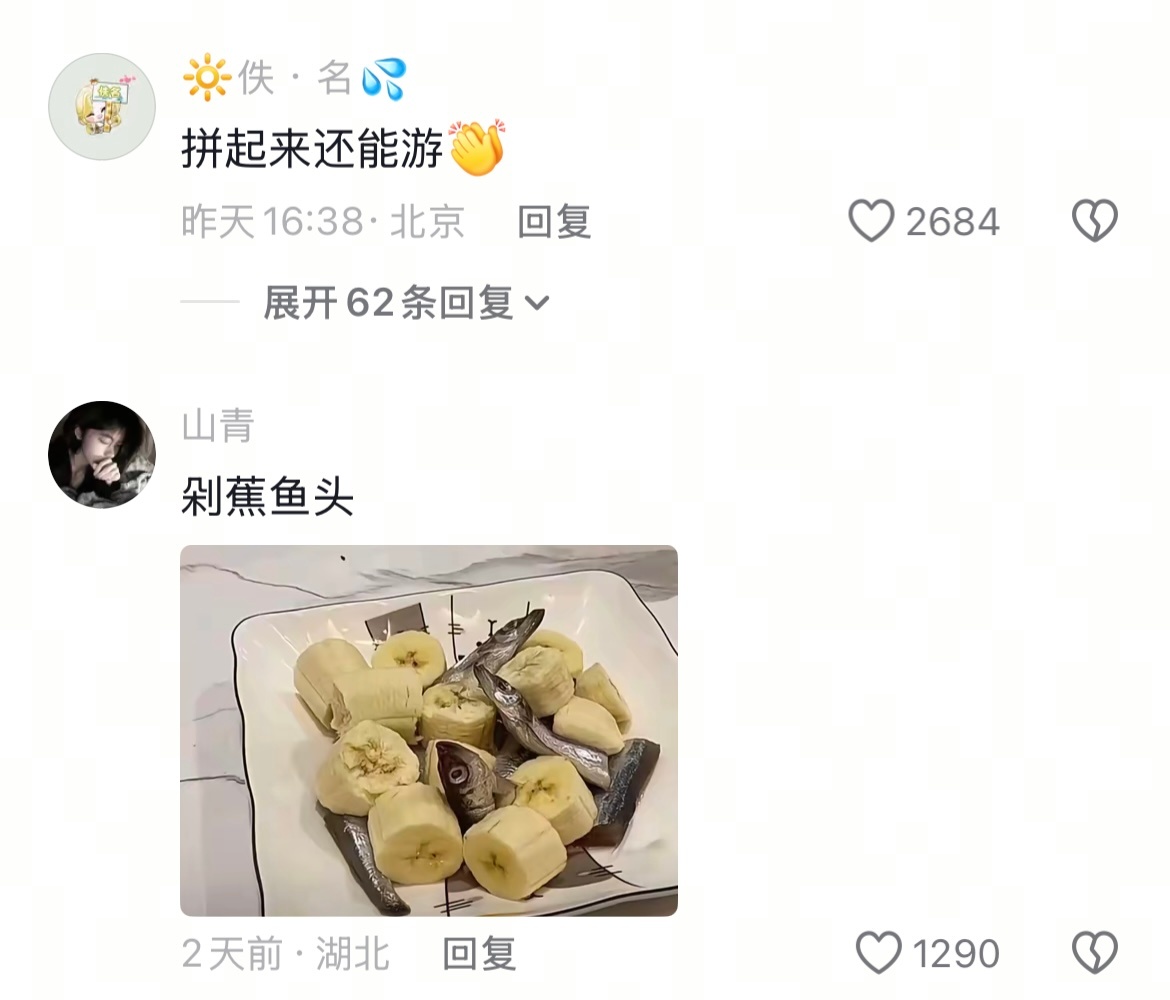Open the avatar of user 佚·名
This screenshot has height=1000, width=1170.
click(x=102, y=107)
